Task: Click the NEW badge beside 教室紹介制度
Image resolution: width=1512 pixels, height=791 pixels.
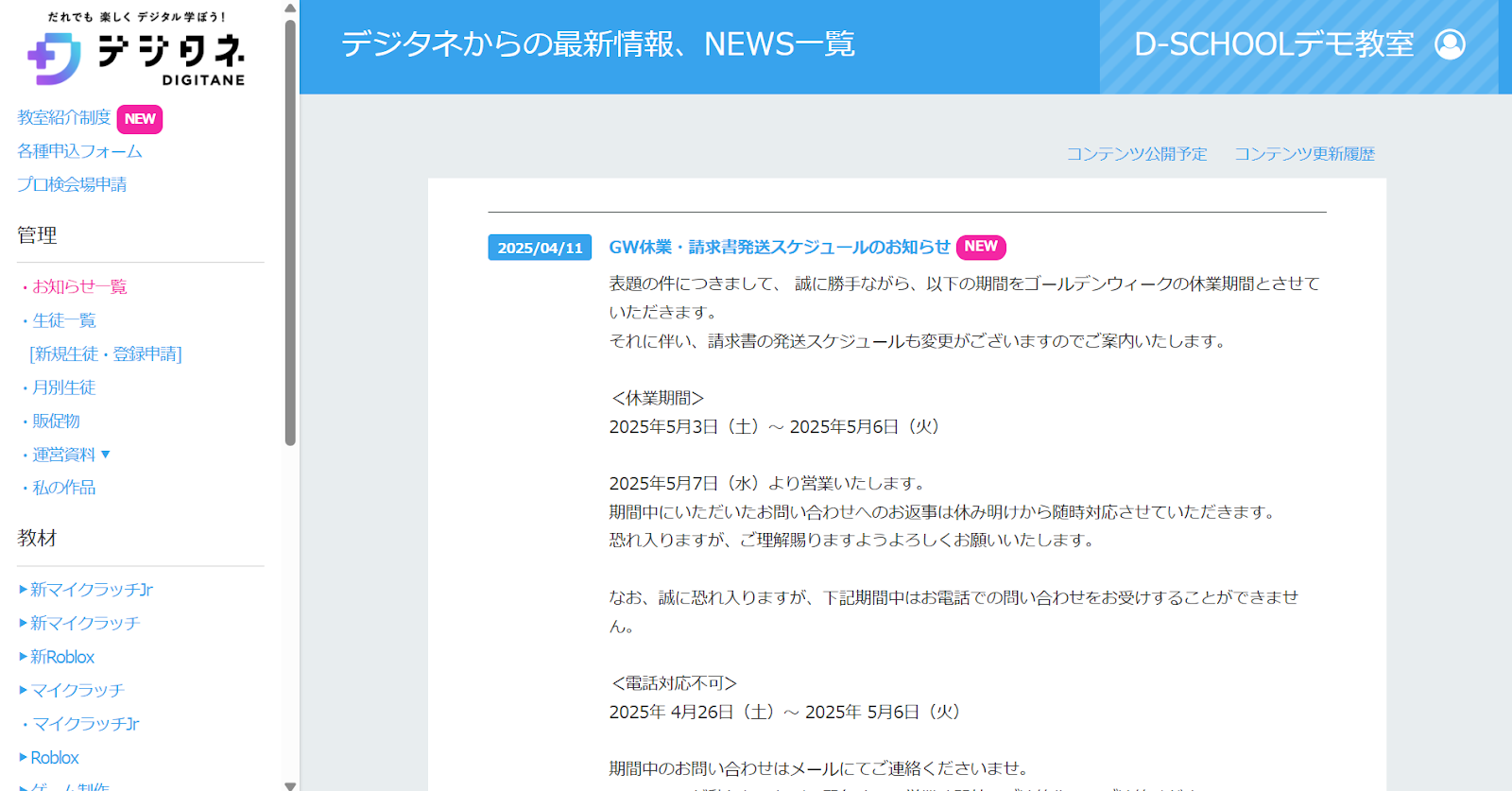Action: (140, 119)
